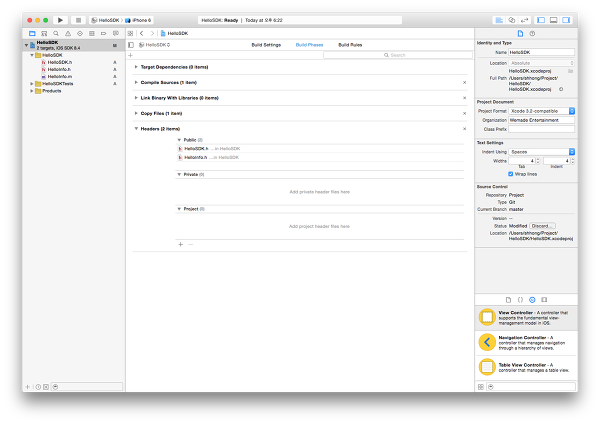
Task: Show the Object library
Action: coord(532,300)
